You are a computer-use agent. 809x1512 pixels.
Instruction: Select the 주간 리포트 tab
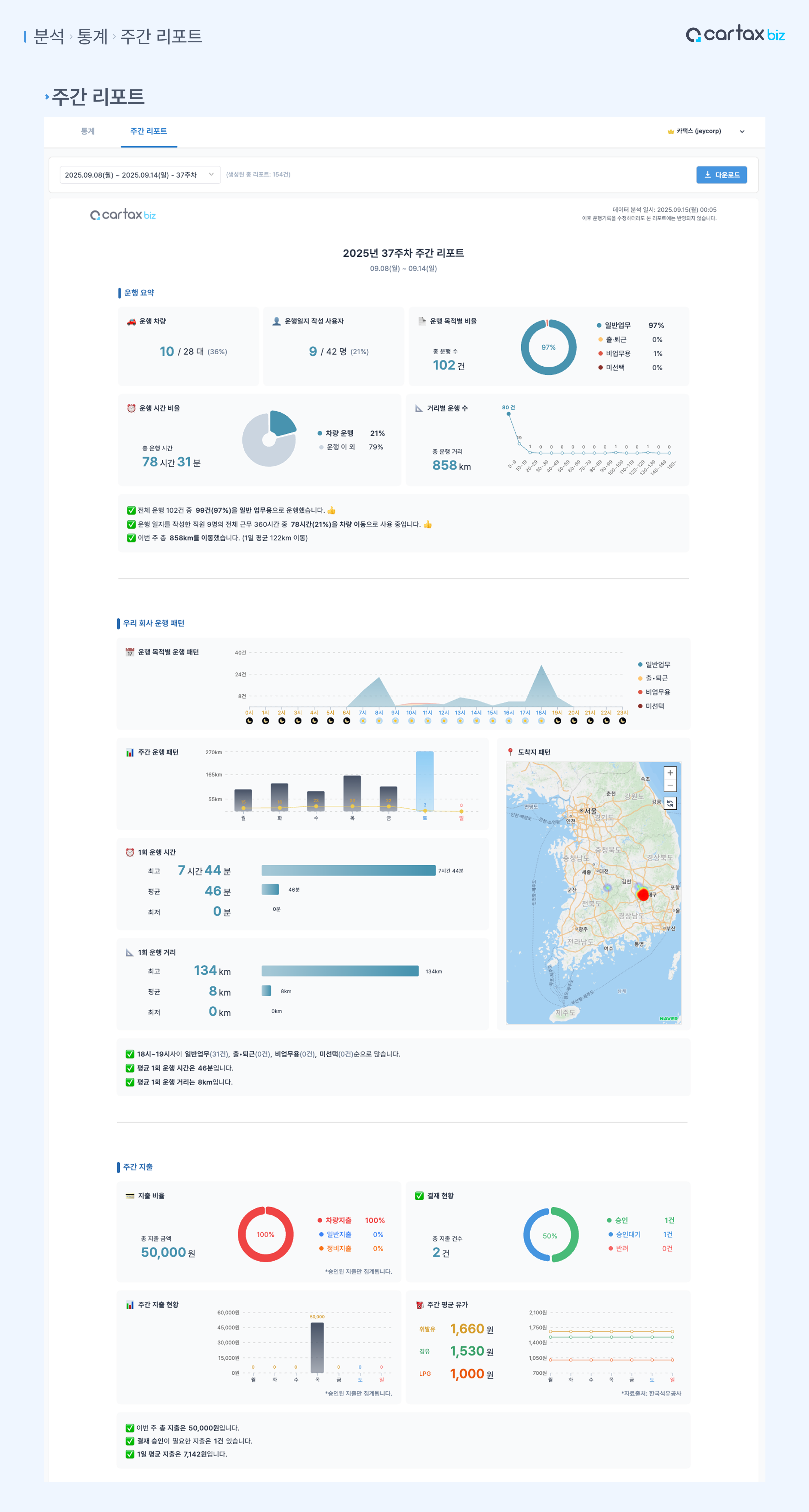[149, 131]
